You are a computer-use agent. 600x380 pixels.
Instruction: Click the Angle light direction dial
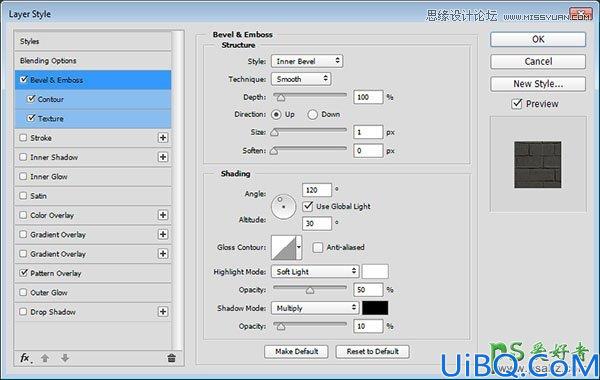pyautogui.click(x=284, y=207)
